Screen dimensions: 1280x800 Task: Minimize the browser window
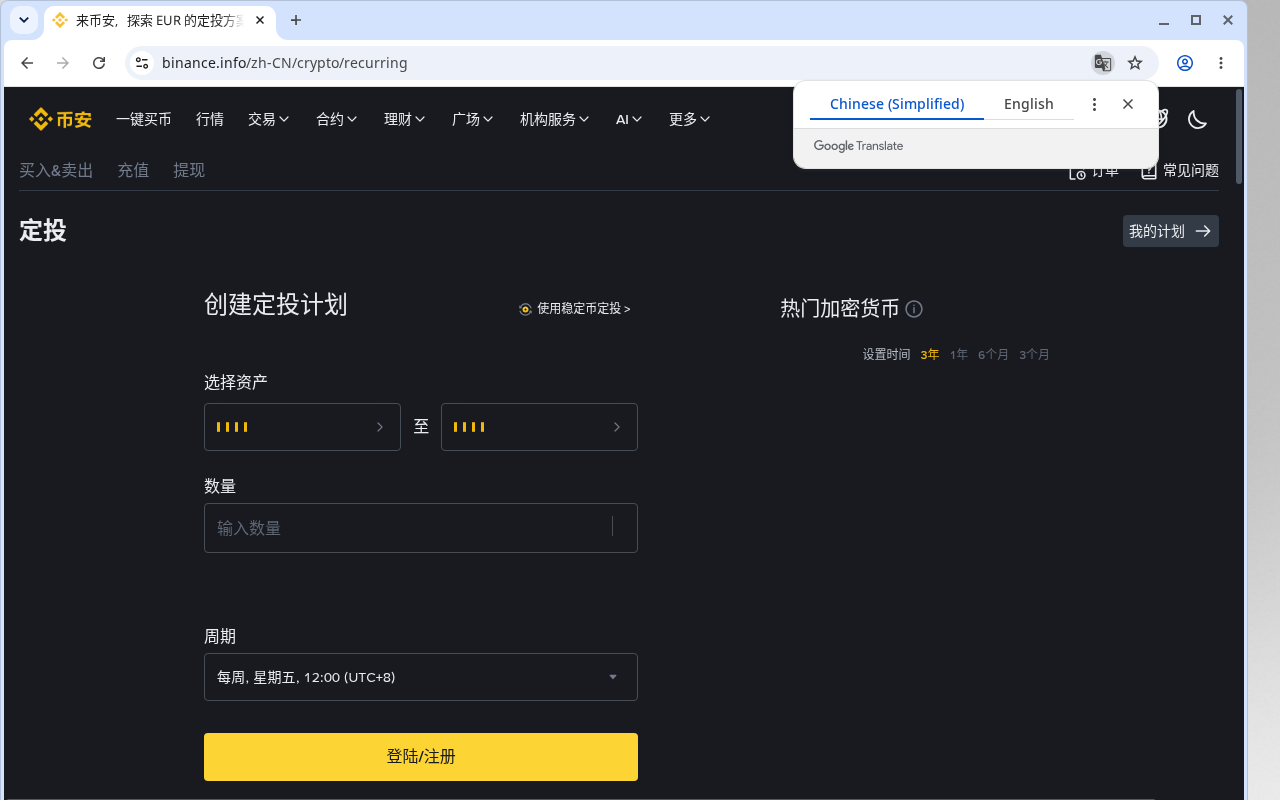[1164, 20]
